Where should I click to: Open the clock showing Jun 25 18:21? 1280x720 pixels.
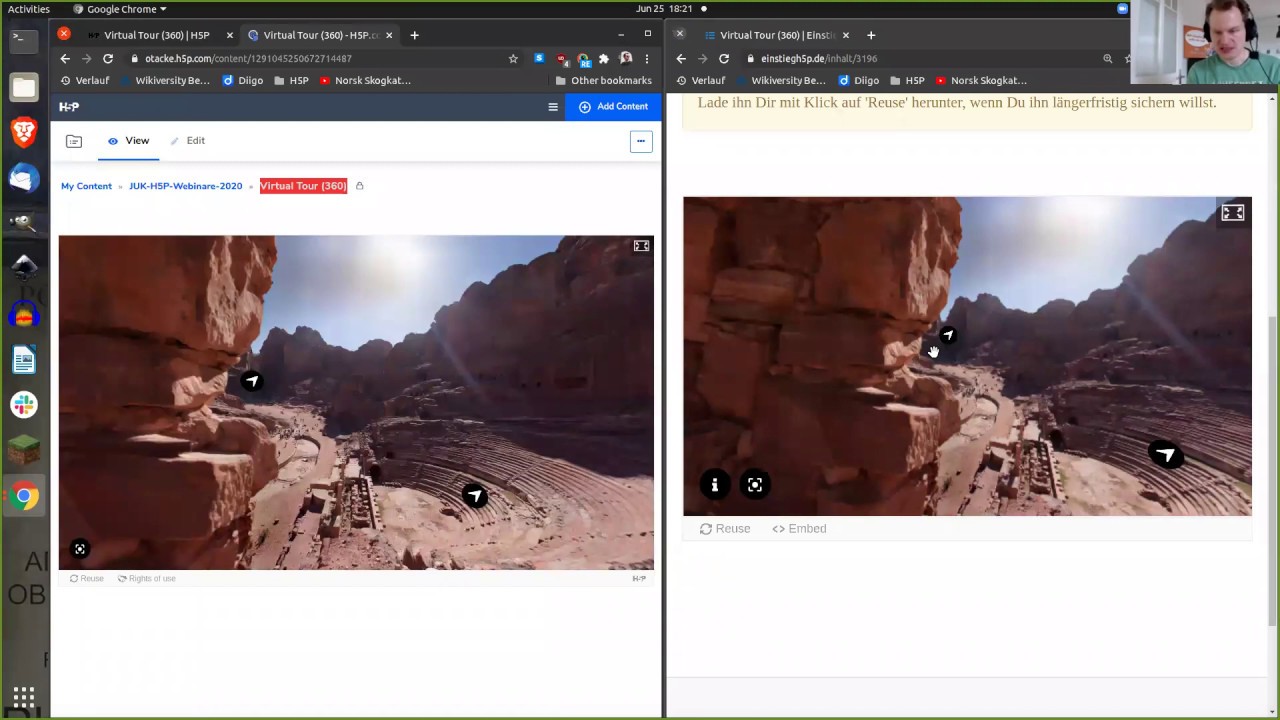(663, 9)
